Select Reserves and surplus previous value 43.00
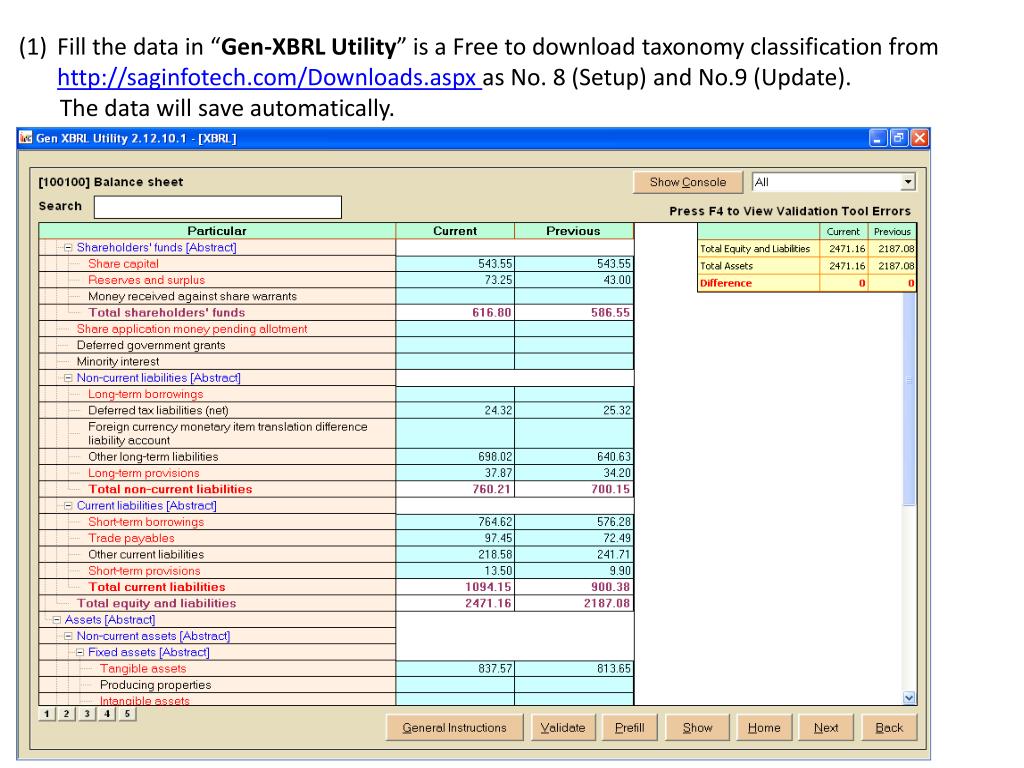1024x768 pixels. coord(574,280)
